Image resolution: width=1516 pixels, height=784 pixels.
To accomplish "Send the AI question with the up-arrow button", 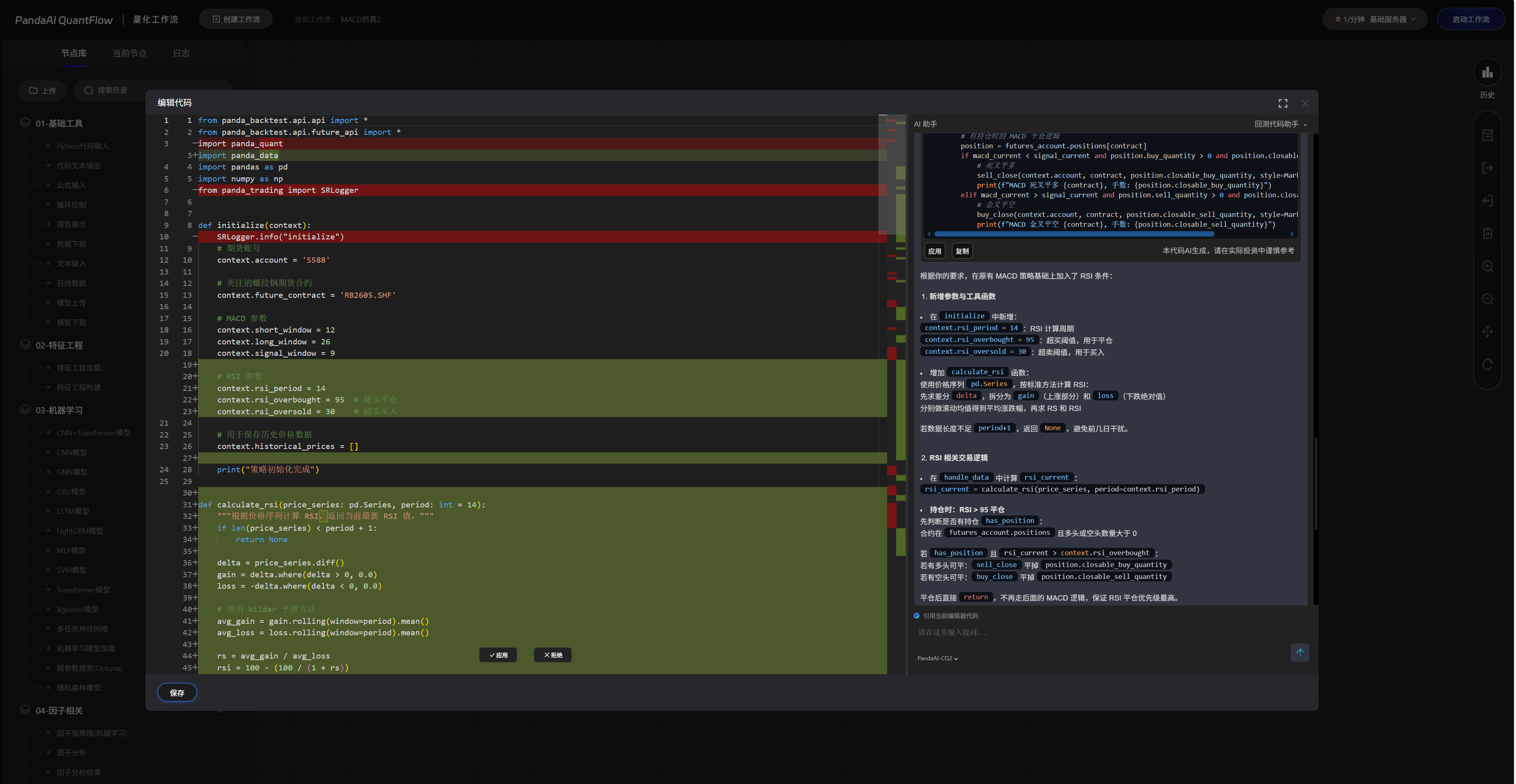I will pos(1299,652).
